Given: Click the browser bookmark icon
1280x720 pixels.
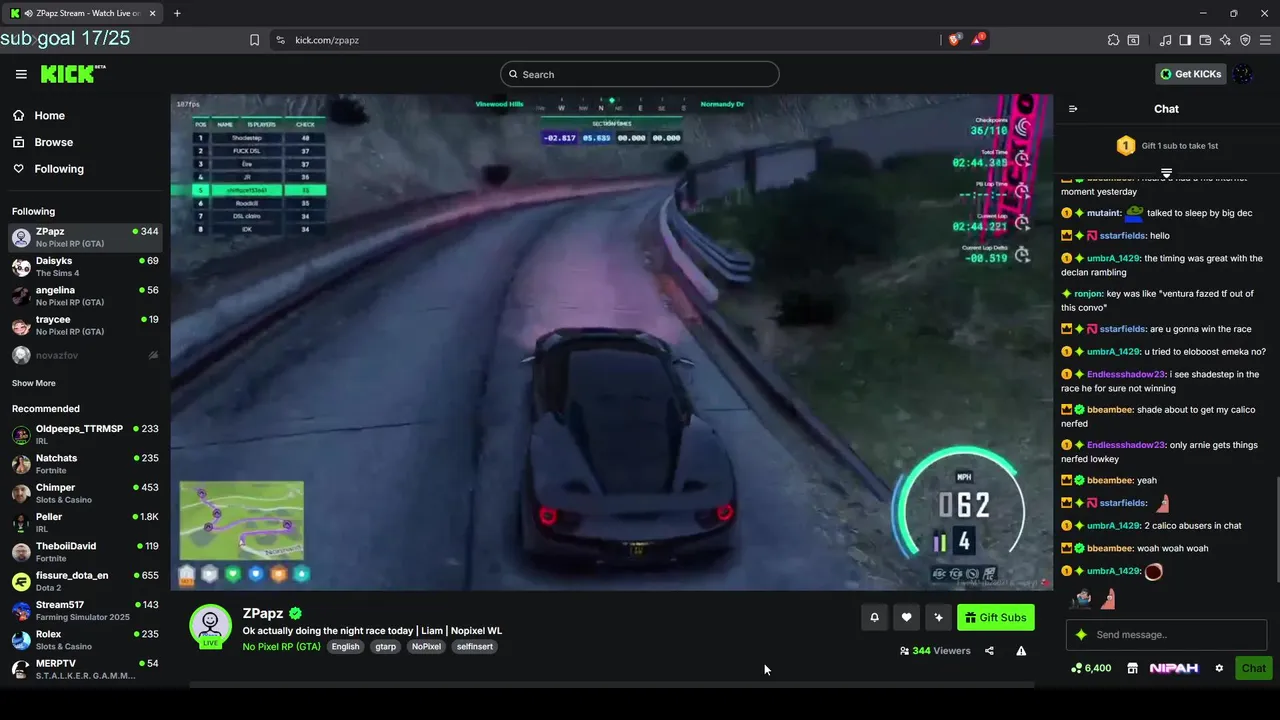Looking at the screenshot, I should 254,40.
